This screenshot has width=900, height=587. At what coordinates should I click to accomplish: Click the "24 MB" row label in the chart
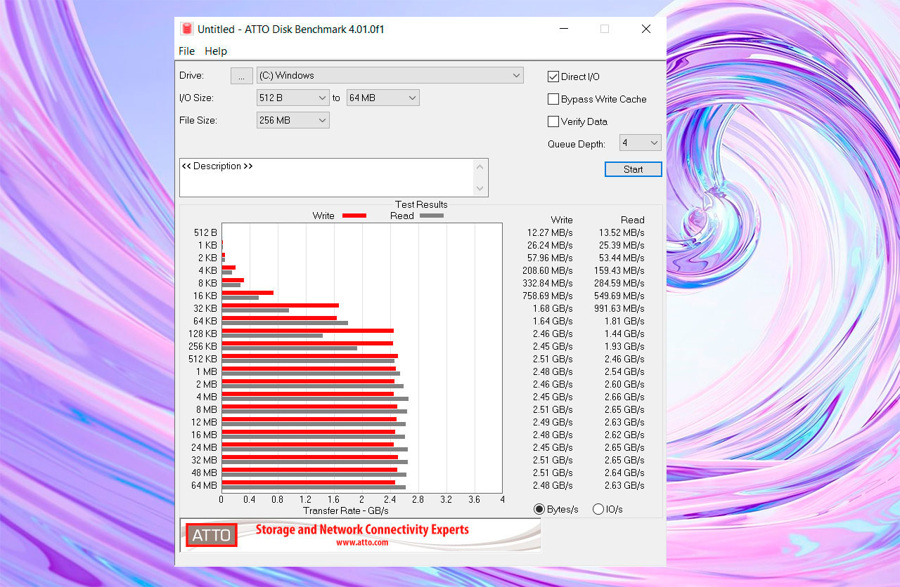pyautogui.click(x=204, y=448)
